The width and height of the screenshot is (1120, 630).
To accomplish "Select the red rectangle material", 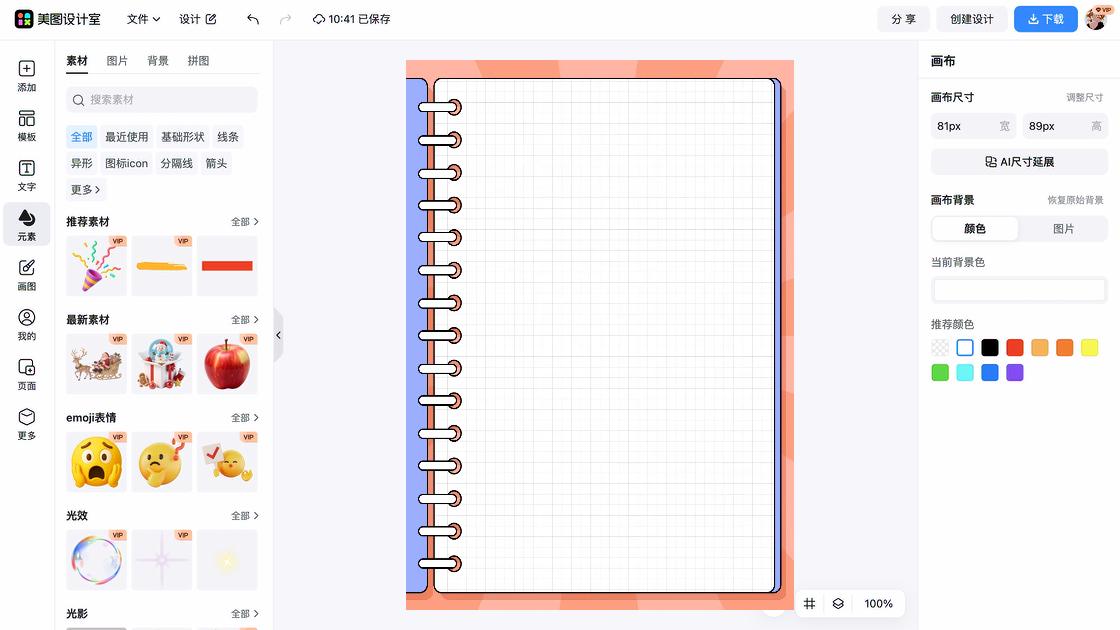I will (x=227, y=266).
